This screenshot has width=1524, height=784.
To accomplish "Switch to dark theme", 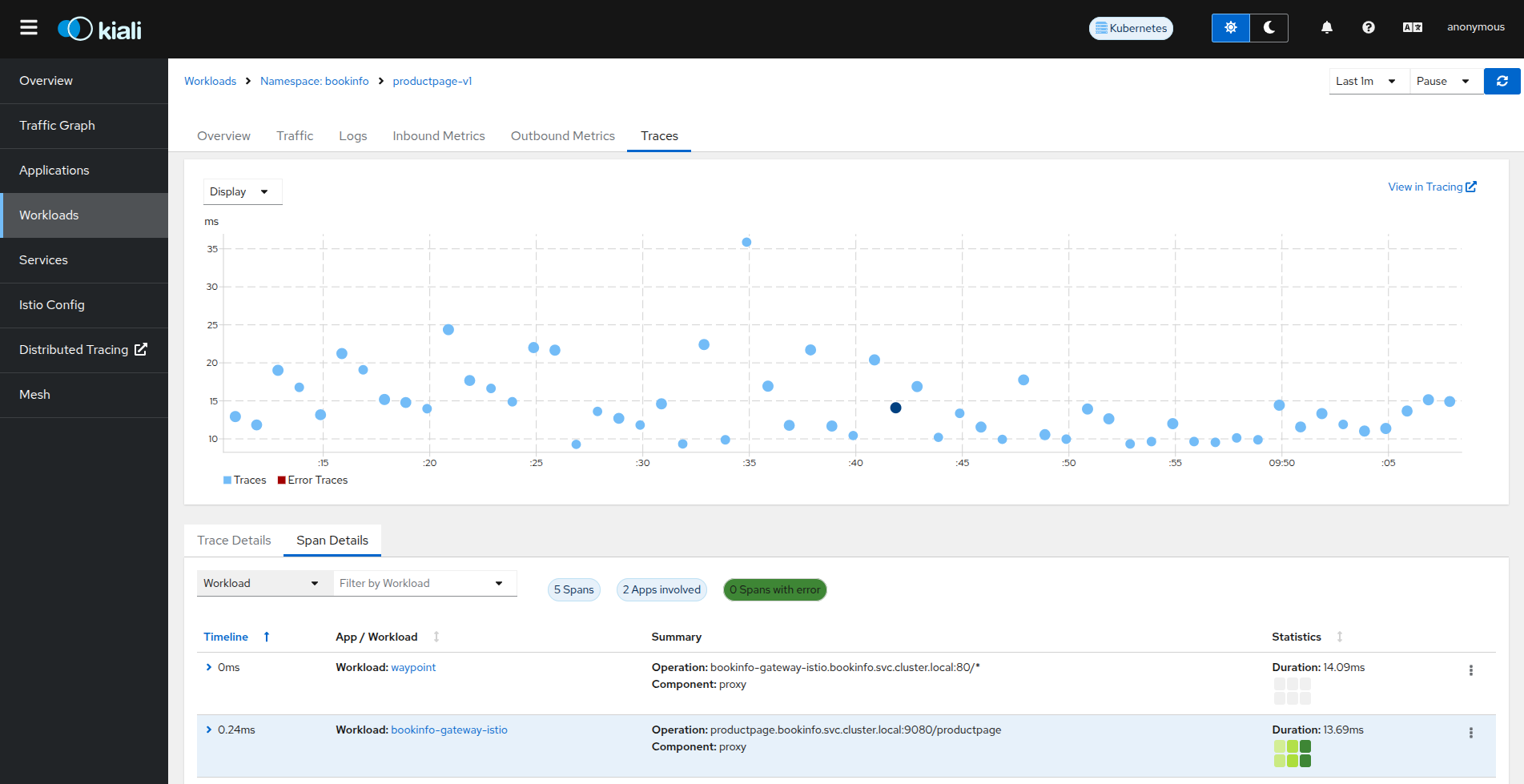I will click(x=1269, y=28).
